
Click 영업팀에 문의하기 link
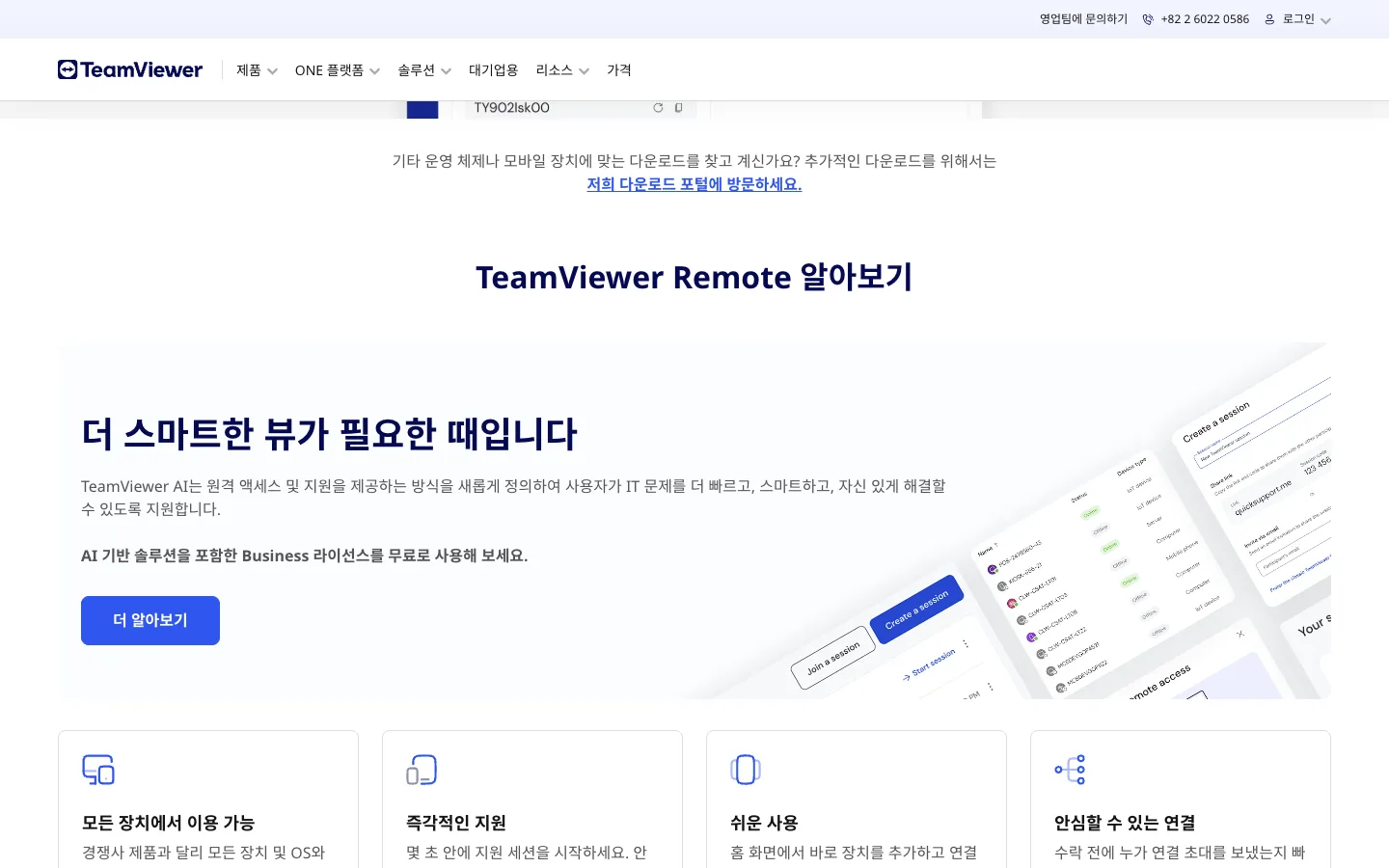point(1083,19)
